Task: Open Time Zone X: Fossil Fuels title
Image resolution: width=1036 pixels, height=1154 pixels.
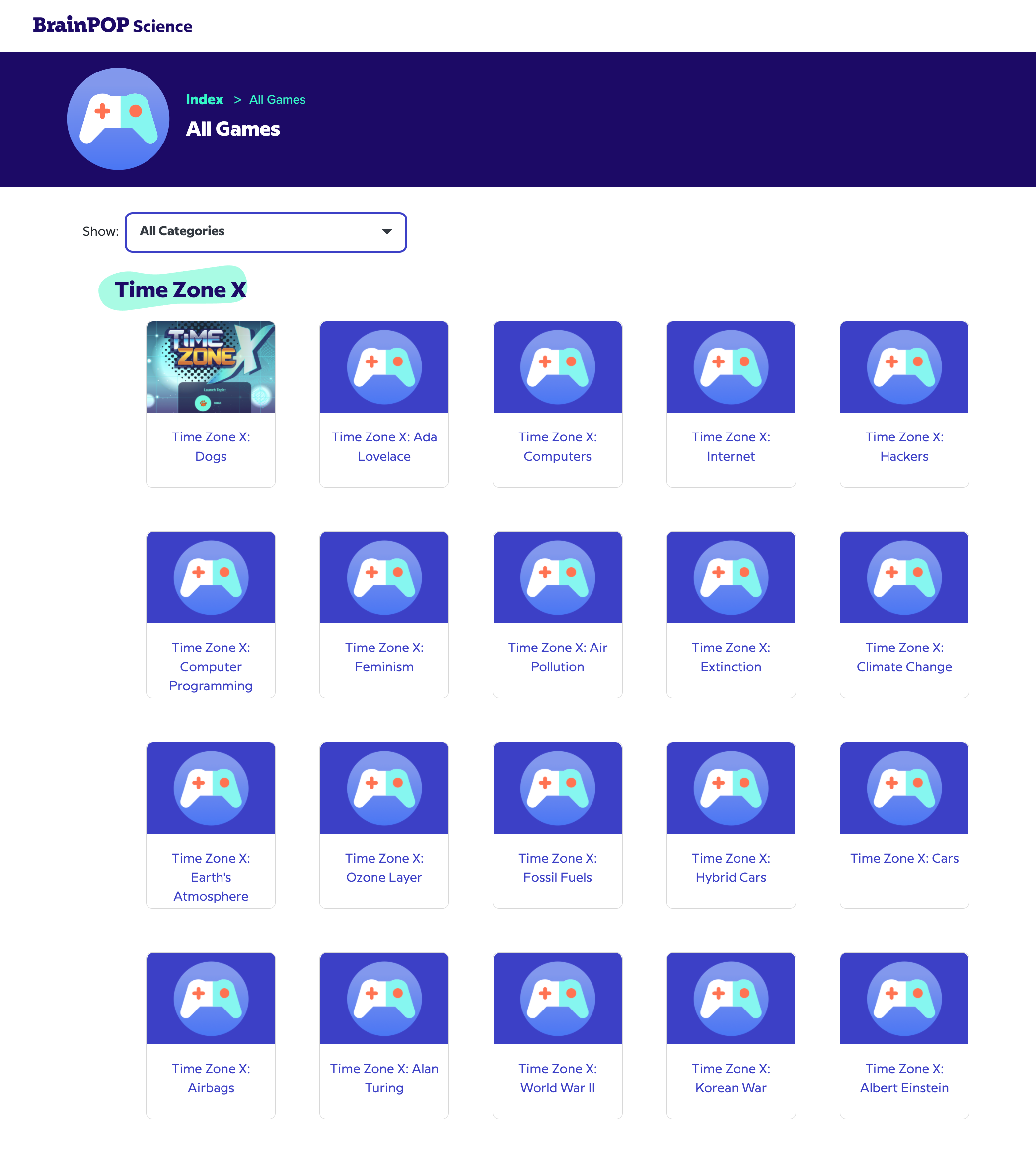Action: tap(557, 868)
